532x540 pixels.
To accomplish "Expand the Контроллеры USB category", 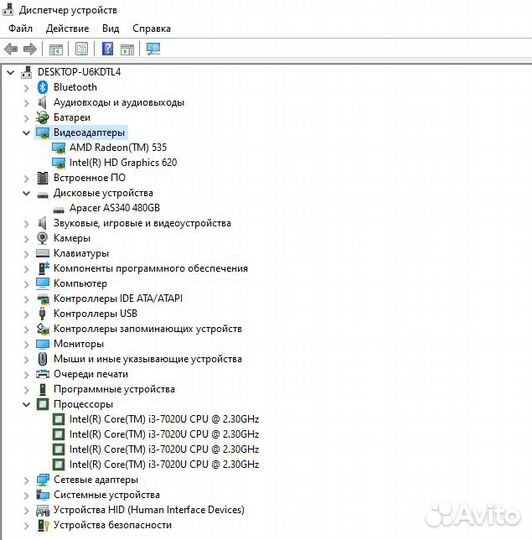I will [27, 314].
